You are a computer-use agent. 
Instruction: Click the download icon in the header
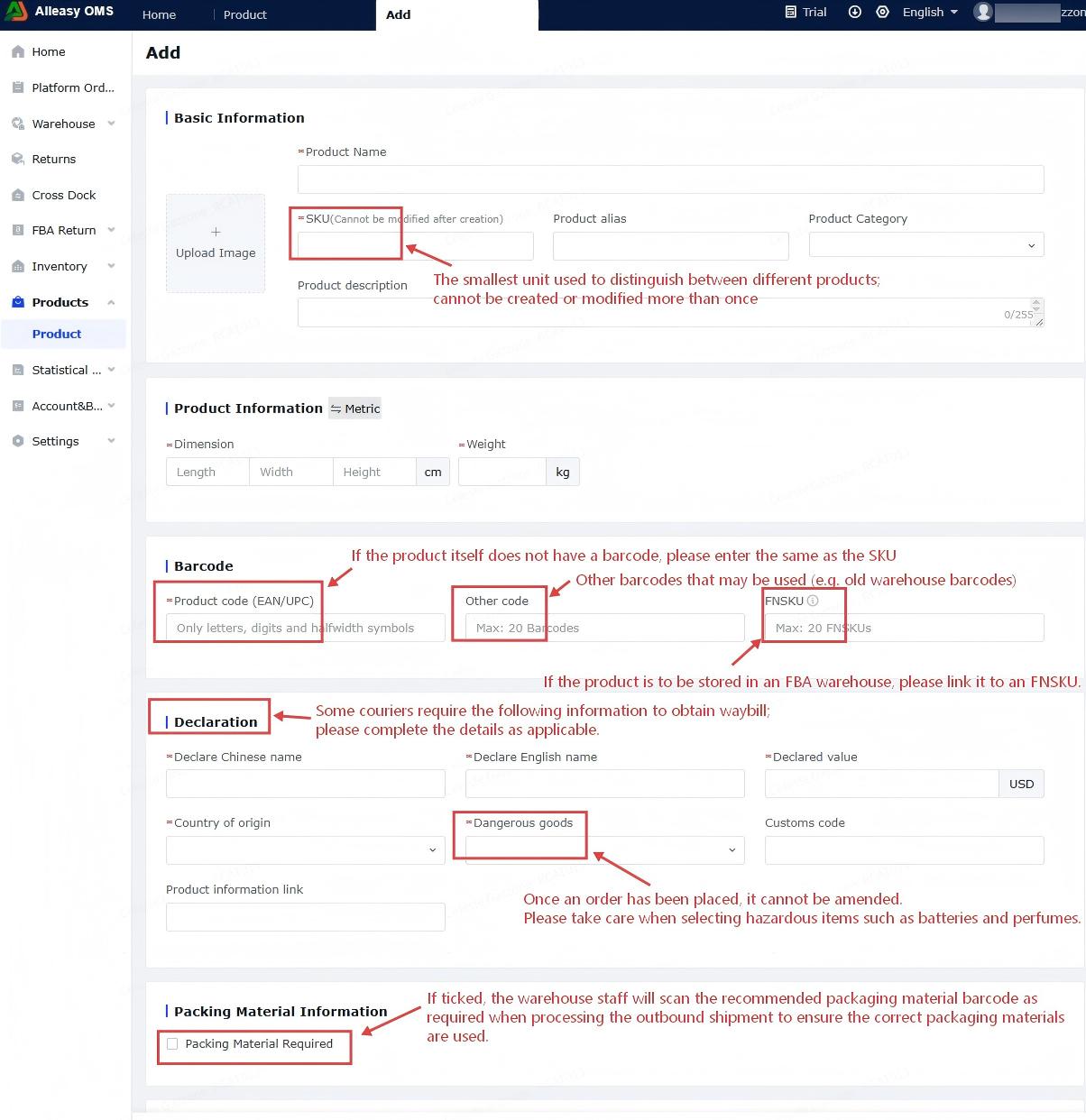855,12
